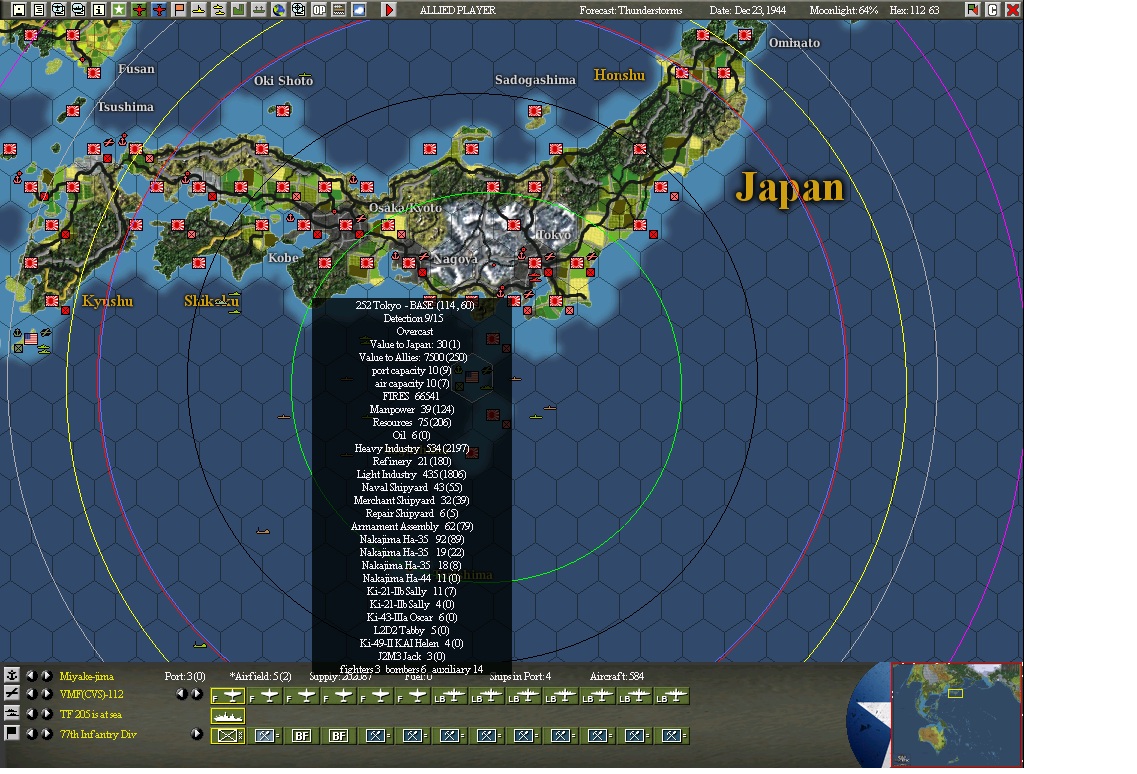
Task: Open the information 'i' screen icon
Action: tap(99, 9)
